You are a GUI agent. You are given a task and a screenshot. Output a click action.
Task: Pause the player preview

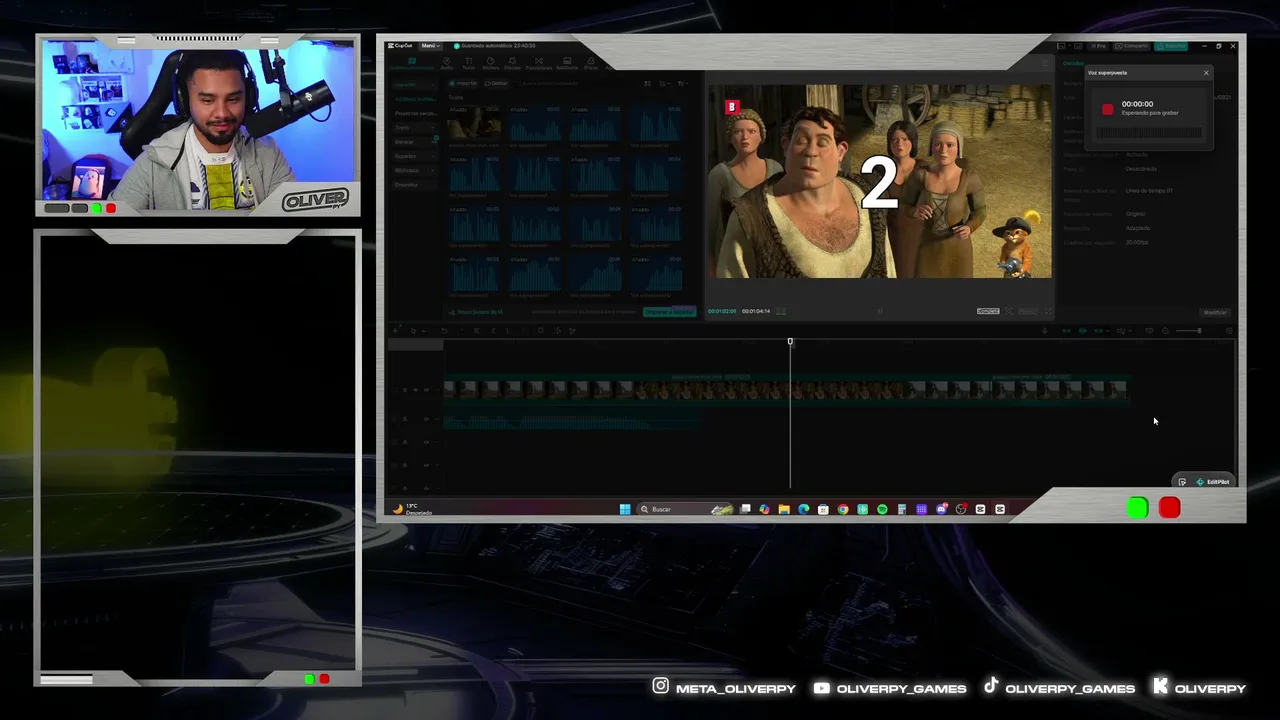880,311
